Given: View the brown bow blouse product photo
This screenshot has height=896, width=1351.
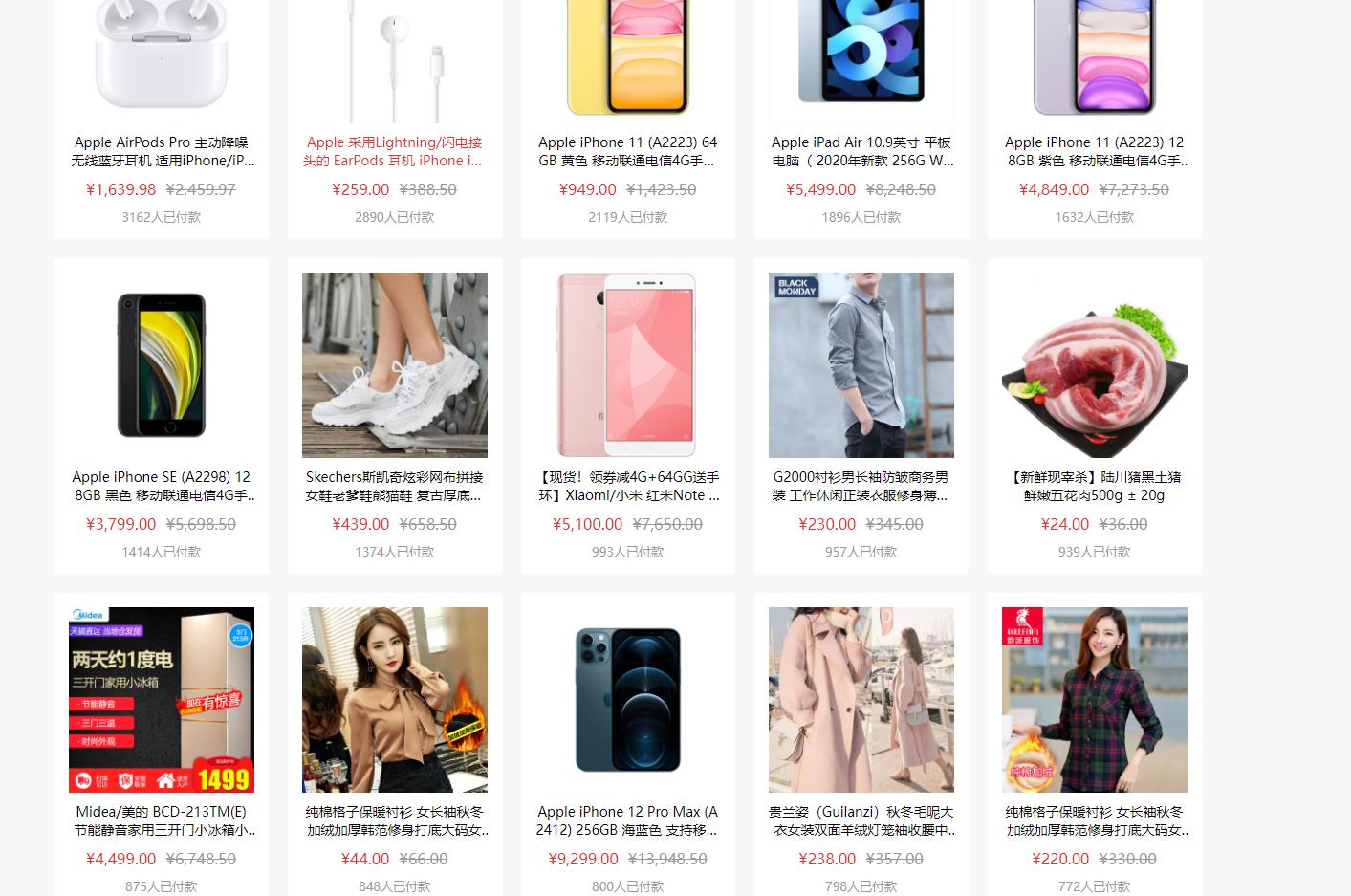Looking at the screenshot, I should 395,700.
